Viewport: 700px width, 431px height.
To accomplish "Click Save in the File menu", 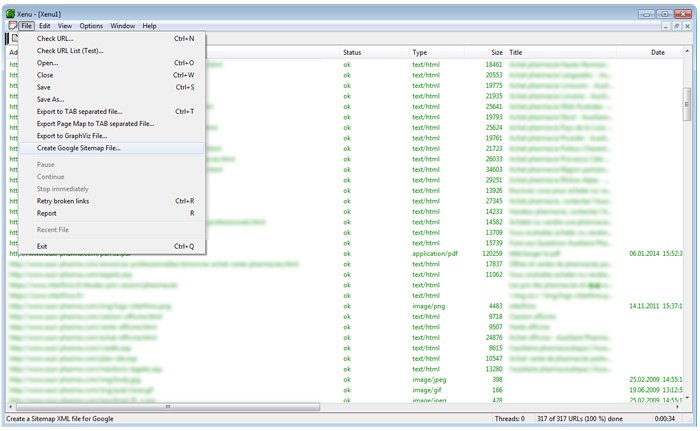I will coord(112,87).
